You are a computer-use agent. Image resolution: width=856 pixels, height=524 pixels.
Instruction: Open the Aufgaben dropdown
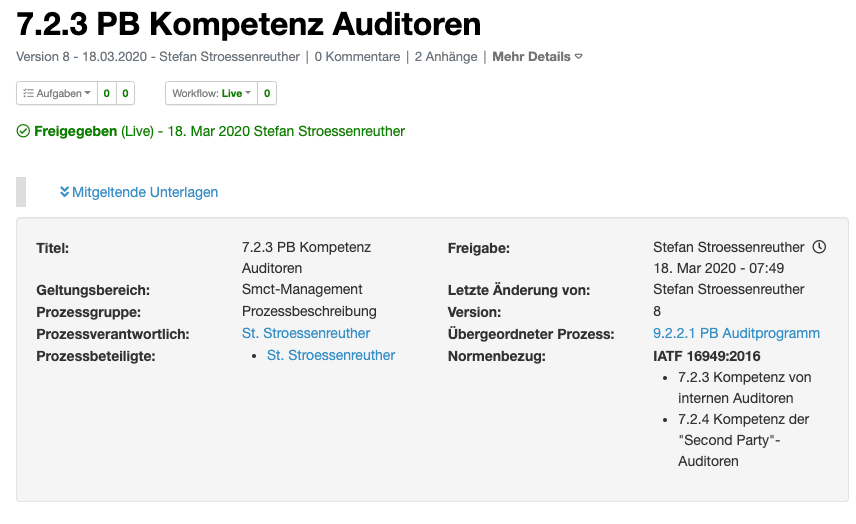click(57, 93)
